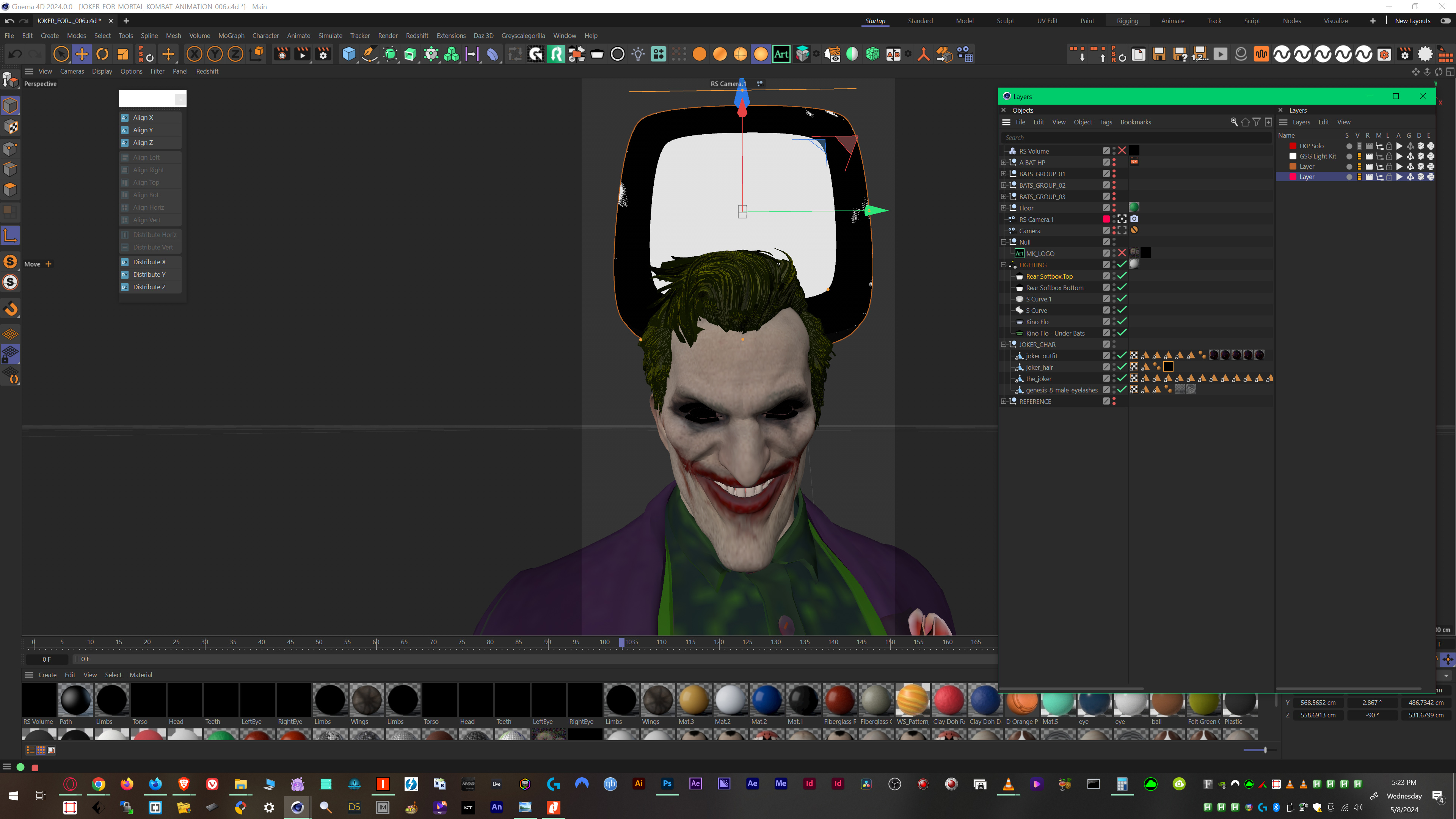Click Distribute X button

point(151,262)
